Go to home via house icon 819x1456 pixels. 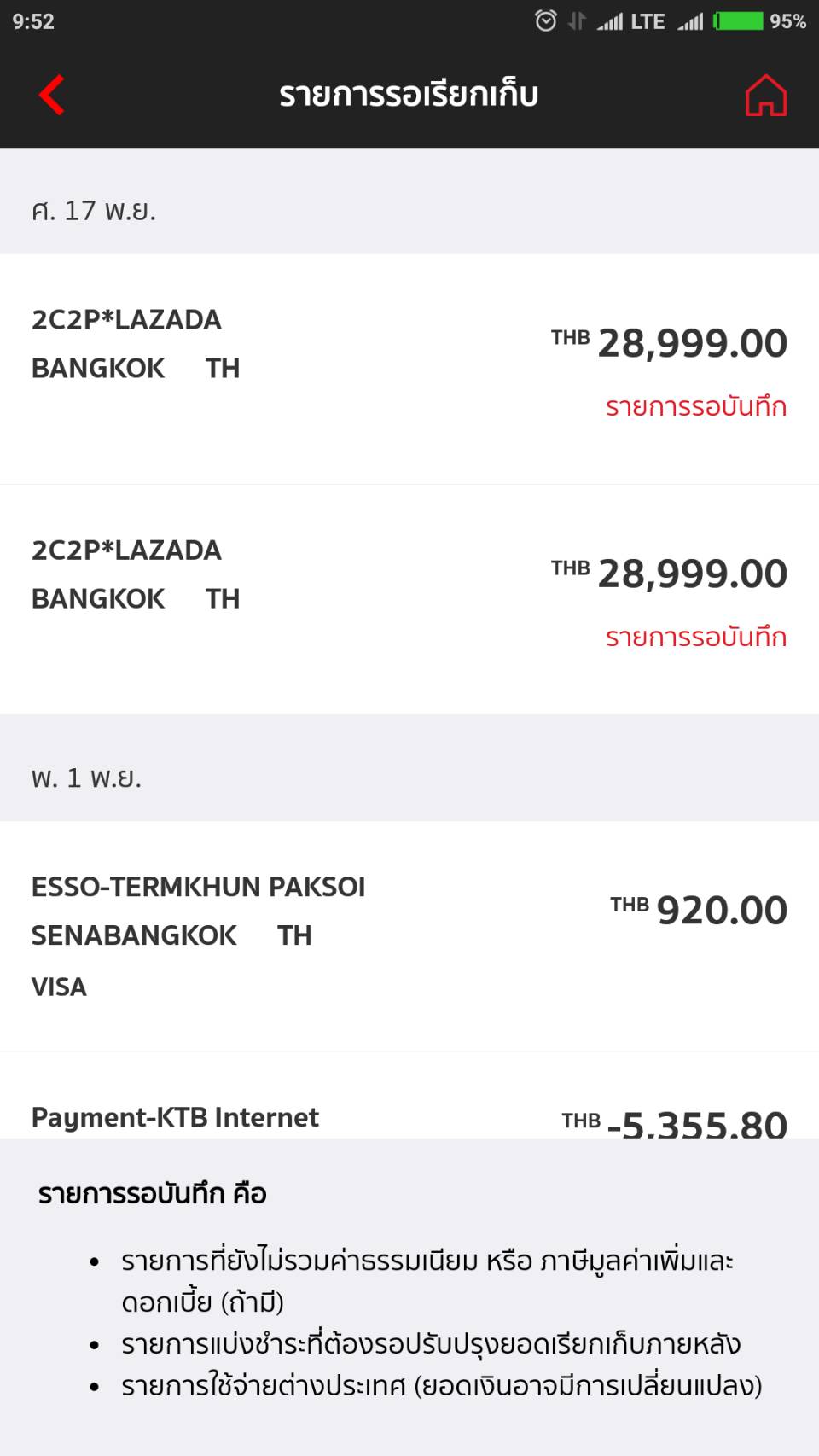click(x=765, y=95)
